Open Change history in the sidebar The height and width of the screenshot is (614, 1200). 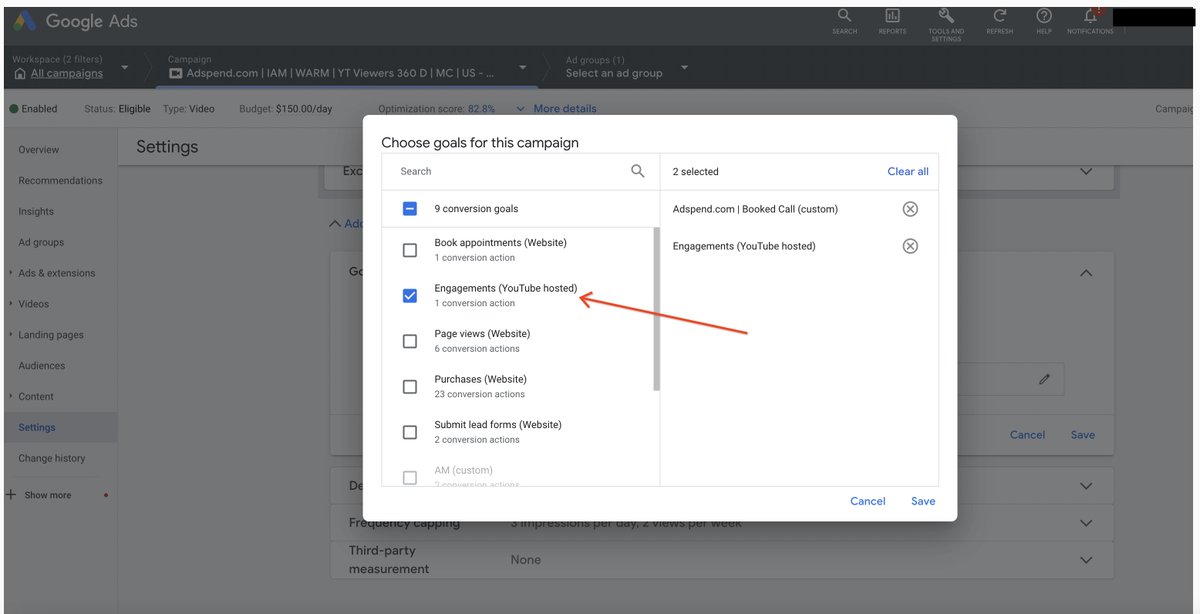52,458
